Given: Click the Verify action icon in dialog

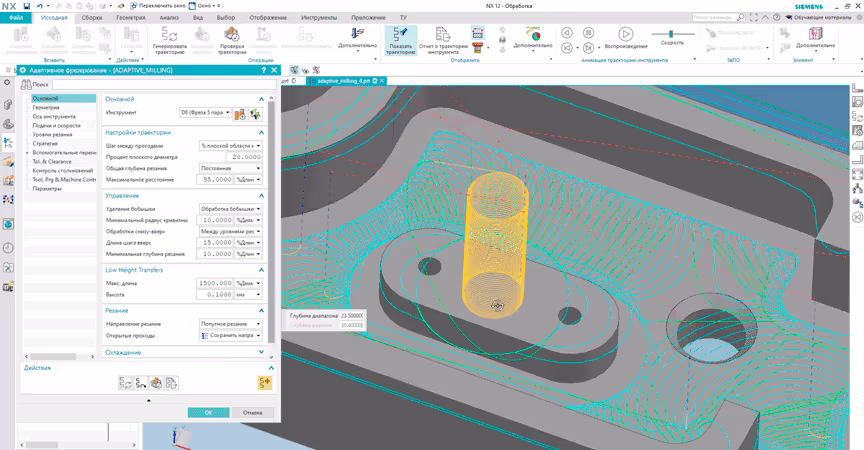Looking at the screenshot, I should coord(156,383).
